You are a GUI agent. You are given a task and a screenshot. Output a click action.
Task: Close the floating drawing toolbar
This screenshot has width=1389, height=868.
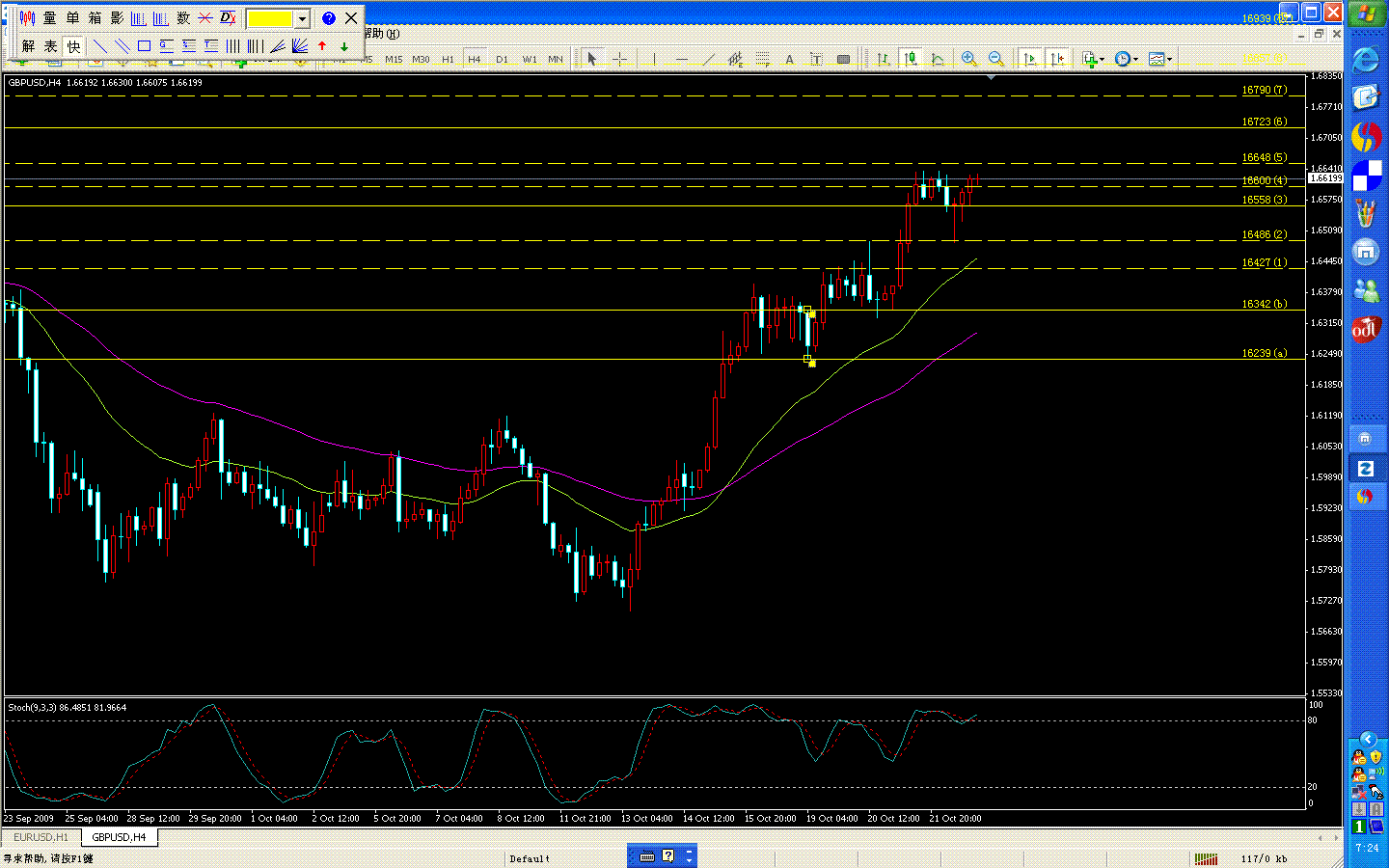coord(351,18)
